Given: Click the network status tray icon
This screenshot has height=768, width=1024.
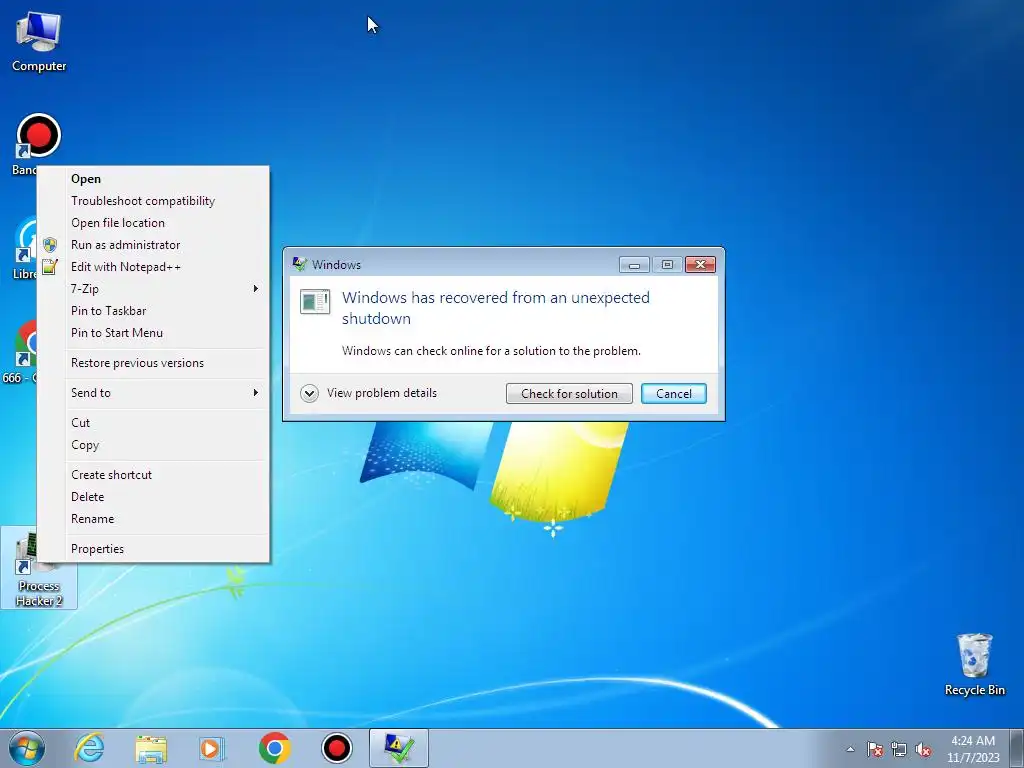Looking at the screenshot, I should coord(899,749).
